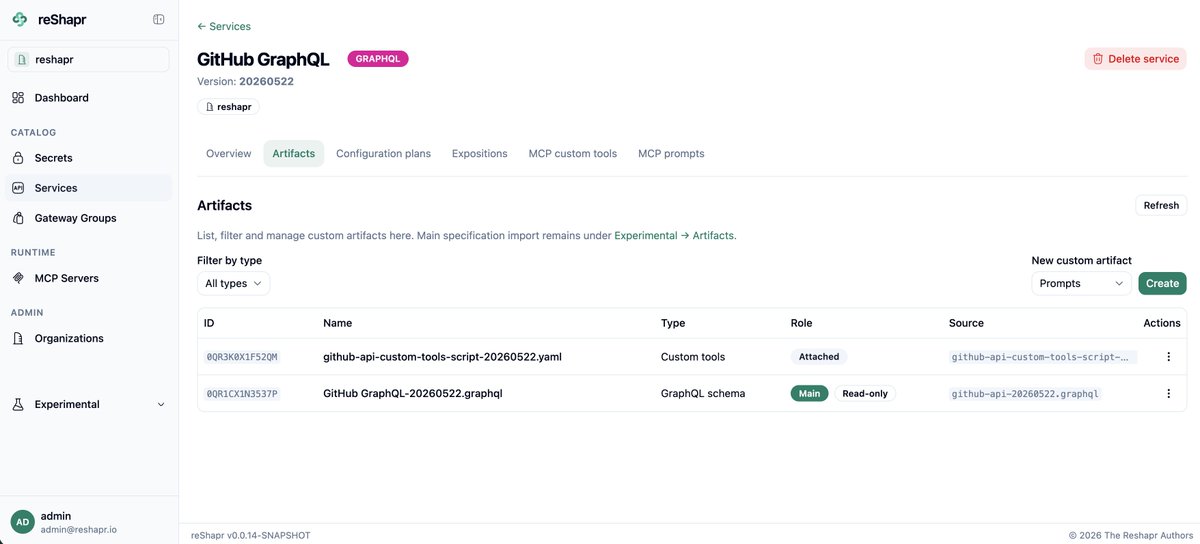
Task: Click the Services API icon
Action: click(x=18, y=188)
